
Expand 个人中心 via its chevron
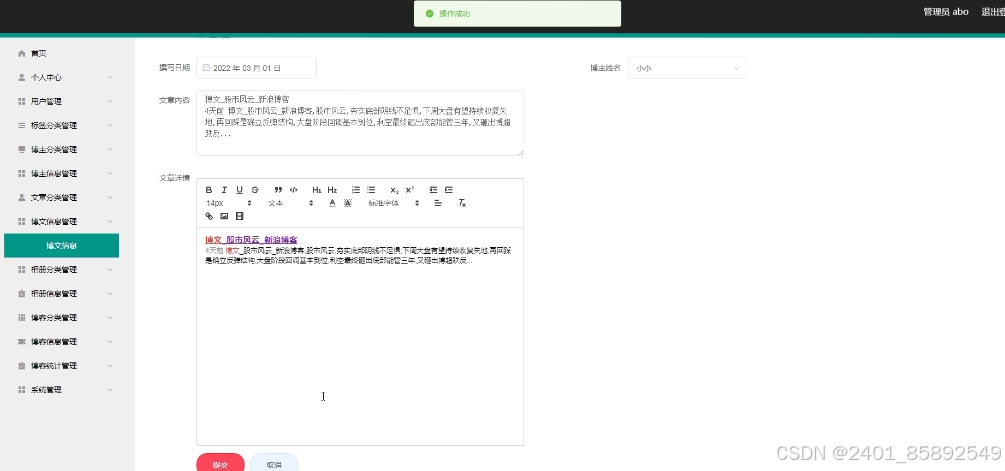[x=110, y=78]
